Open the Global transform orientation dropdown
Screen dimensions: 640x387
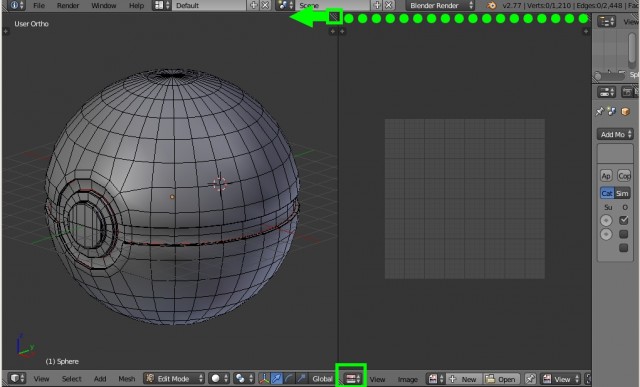(322, 378)
